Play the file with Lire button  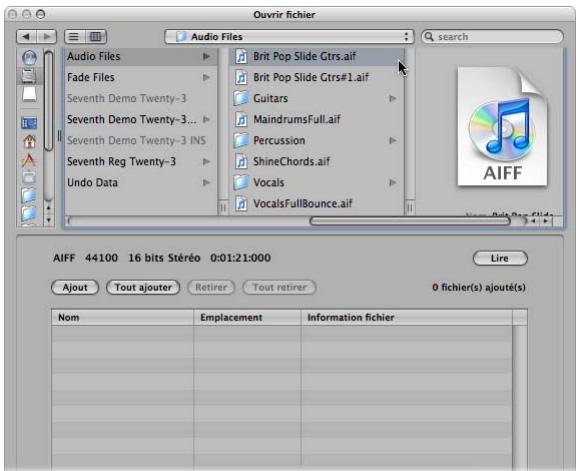[500, 258]
